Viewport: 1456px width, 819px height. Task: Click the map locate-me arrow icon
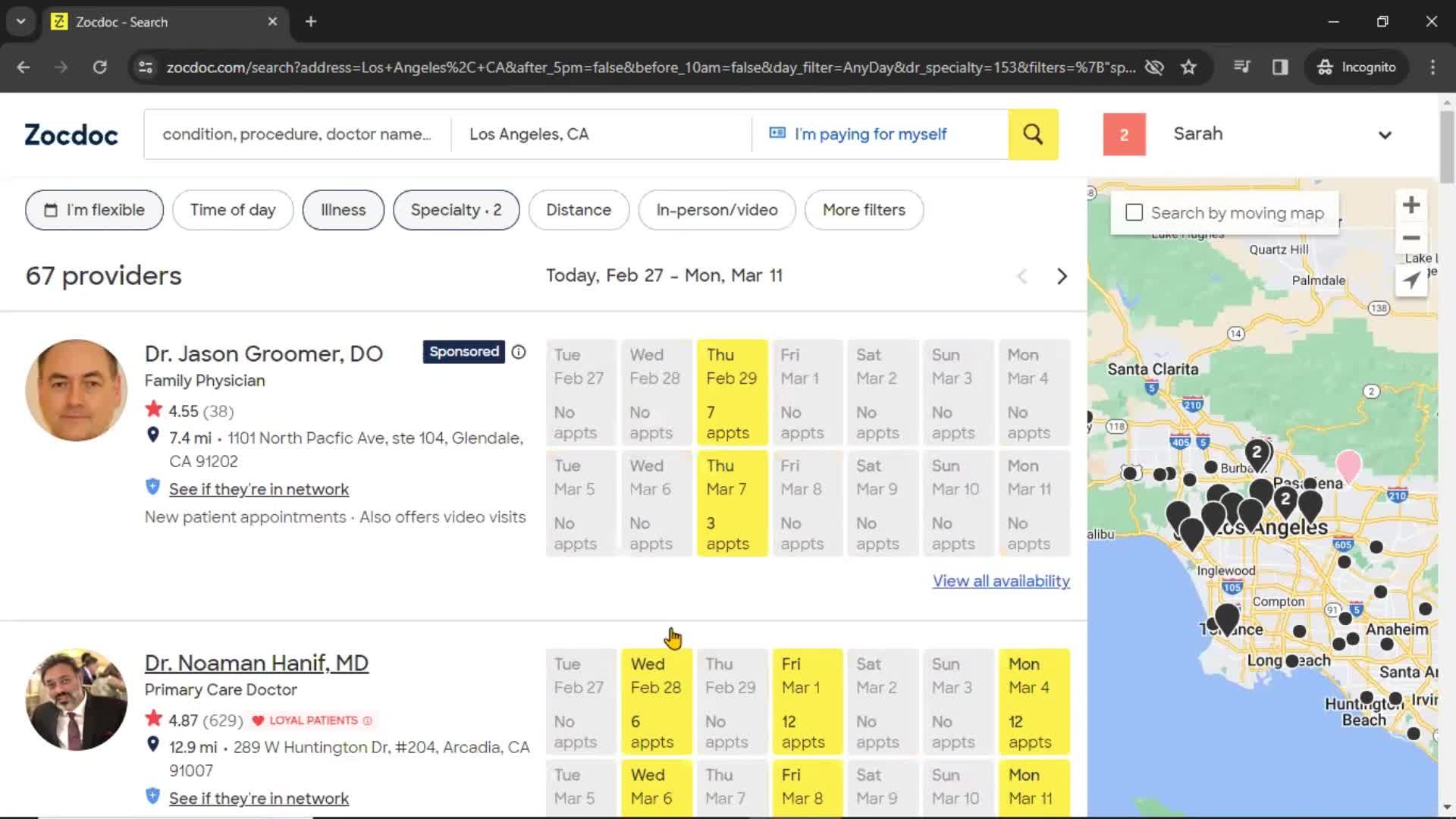[1411, 280]
